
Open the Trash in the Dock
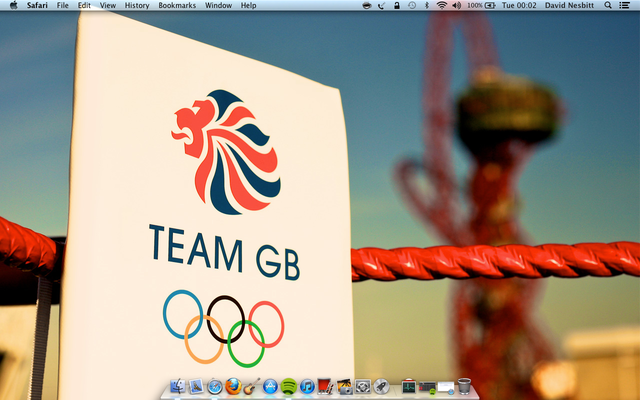tap(464, 386)
